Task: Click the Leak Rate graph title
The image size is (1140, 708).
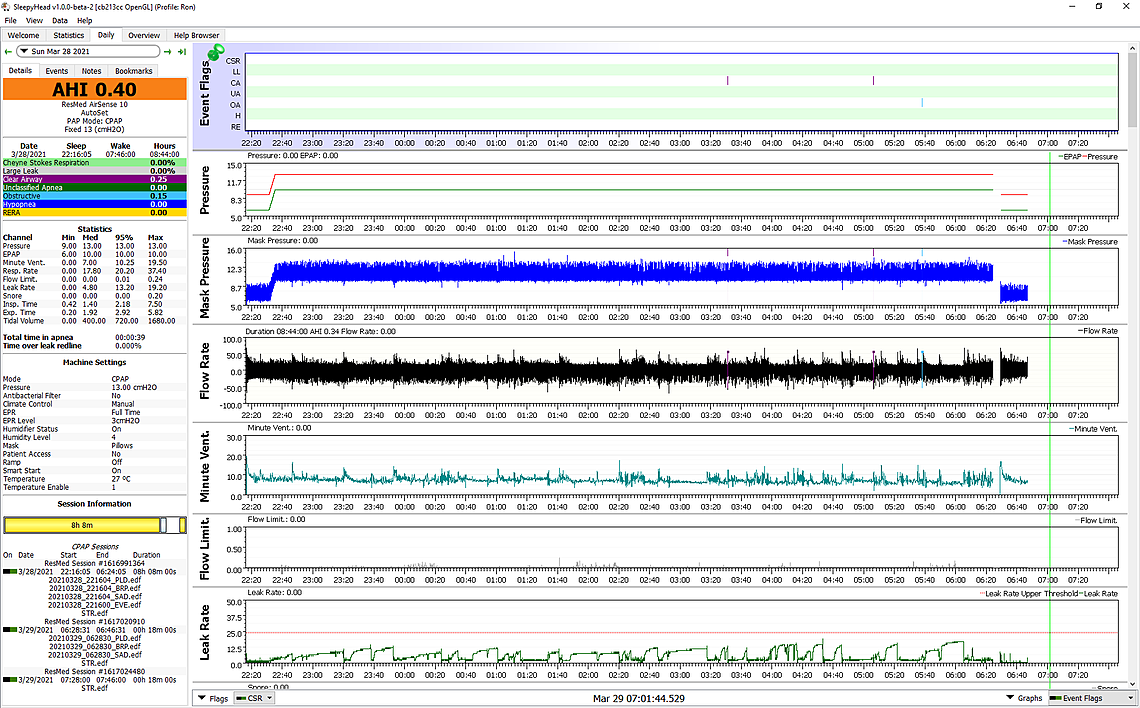Action: pyautogui.click(x=205, y=632)
